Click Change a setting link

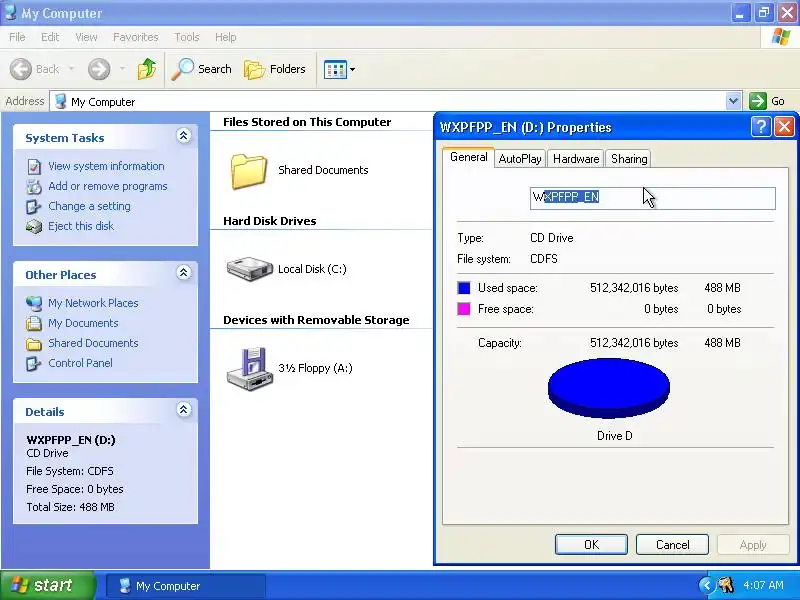(x=89, y=206)
